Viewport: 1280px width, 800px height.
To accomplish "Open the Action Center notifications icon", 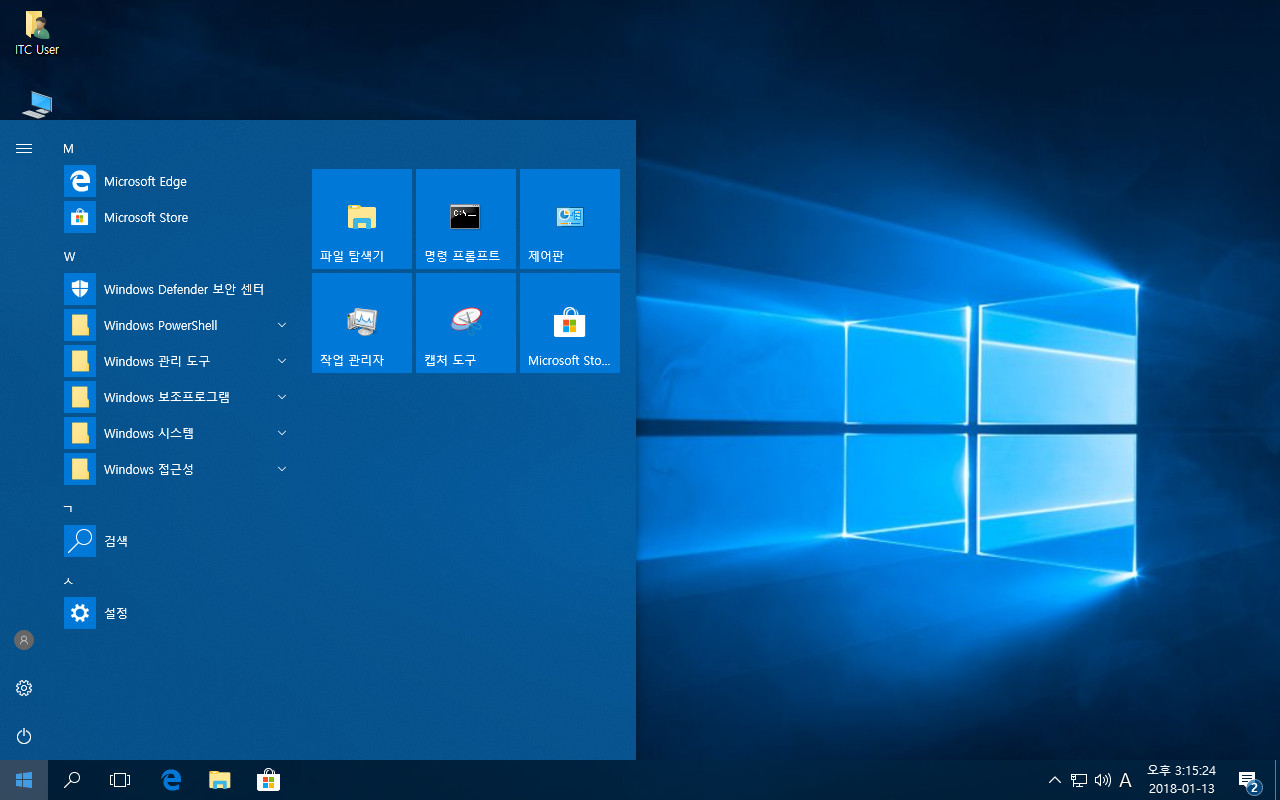I will point(1248,780).
